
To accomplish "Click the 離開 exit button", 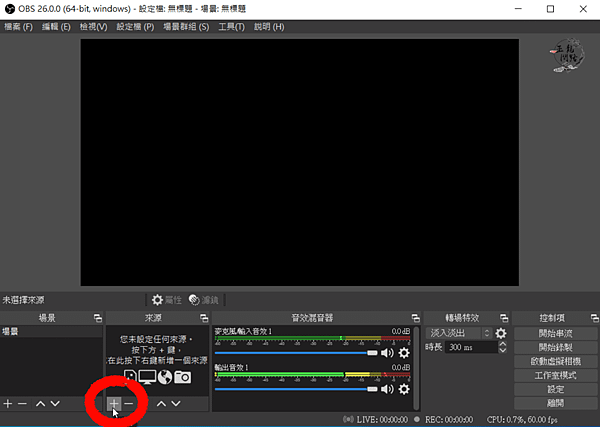I will [x=556, y=403].
